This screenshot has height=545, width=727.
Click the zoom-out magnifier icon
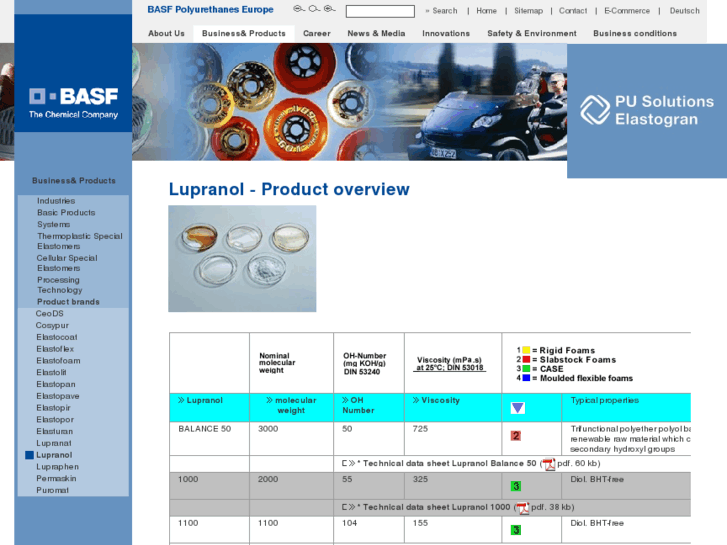coord(299,9)
